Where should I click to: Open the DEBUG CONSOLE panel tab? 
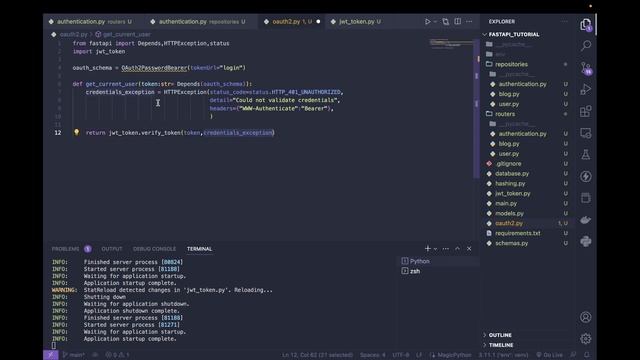click(x=154, y=249)
